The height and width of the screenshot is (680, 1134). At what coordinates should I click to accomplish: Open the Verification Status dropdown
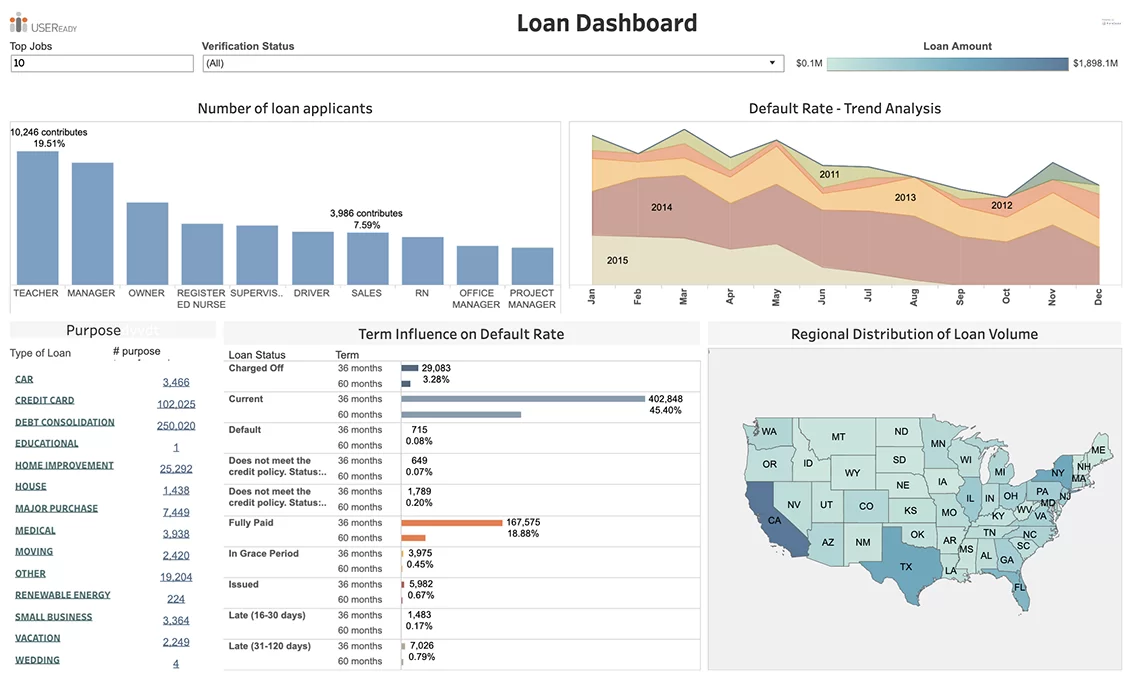pyautogui.click(x=493, y=63)
